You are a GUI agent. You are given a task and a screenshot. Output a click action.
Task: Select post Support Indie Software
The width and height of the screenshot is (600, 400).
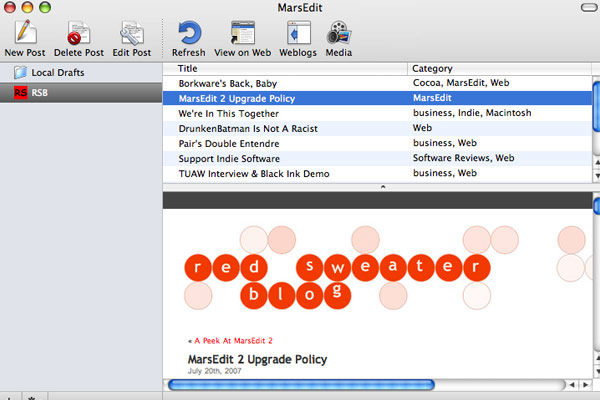pyautogui.click(x=229, y=158)
